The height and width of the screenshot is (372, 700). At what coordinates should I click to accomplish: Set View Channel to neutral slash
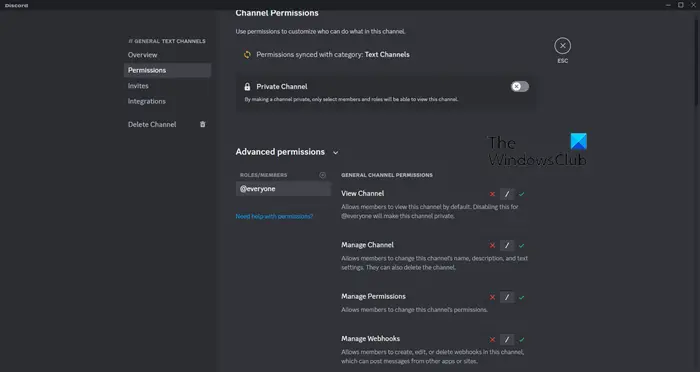(507, 194)
